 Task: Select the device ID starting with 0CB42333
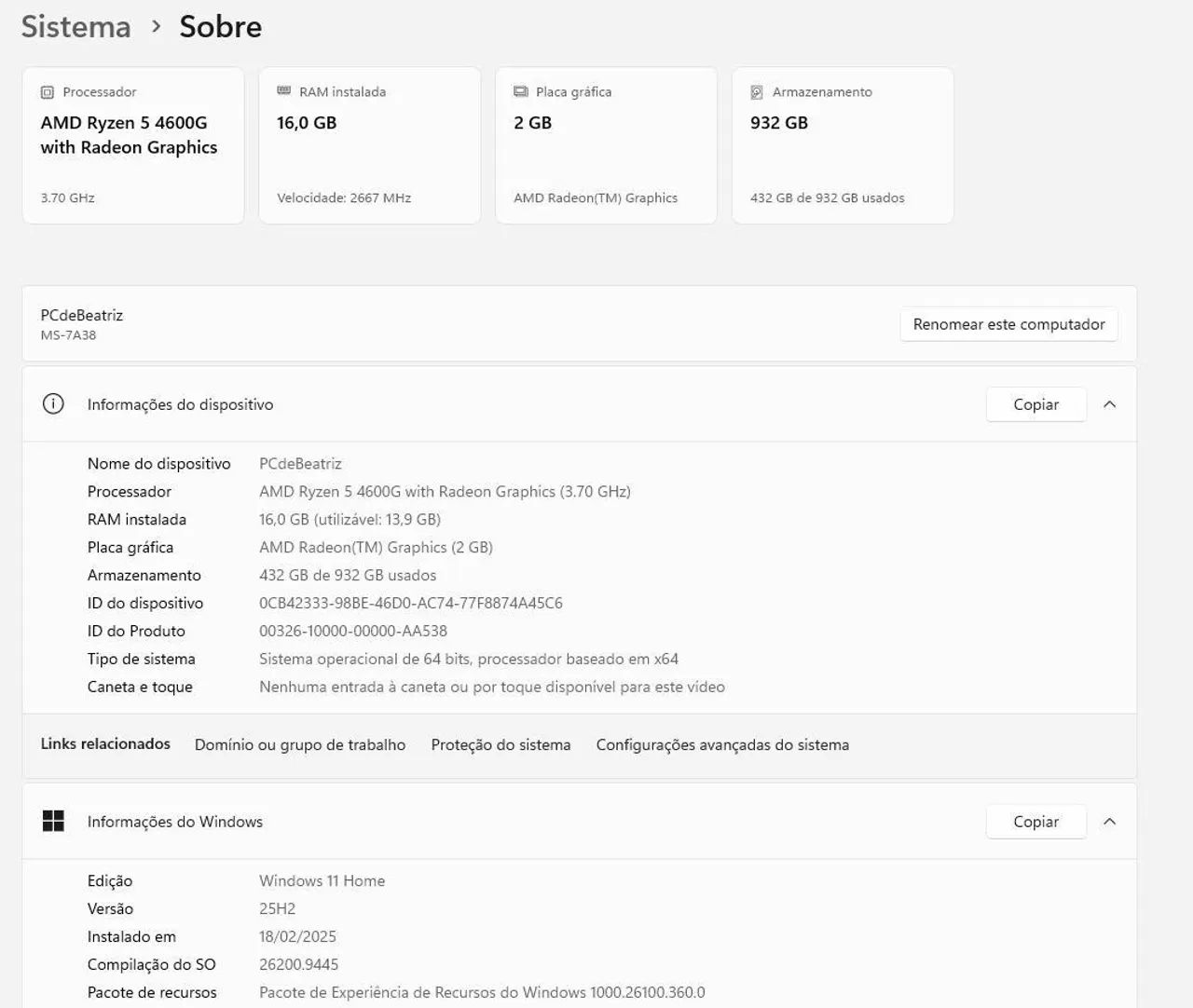click(411, 604)
